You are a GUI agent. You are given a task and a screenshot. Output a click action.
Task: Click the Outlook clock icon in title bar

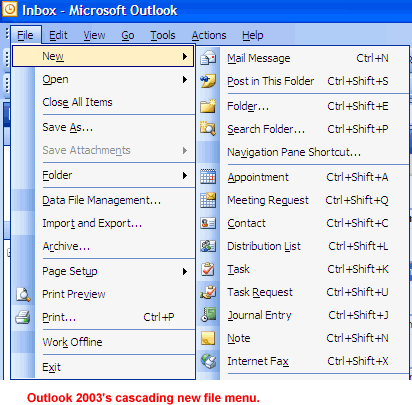point(10,9)
